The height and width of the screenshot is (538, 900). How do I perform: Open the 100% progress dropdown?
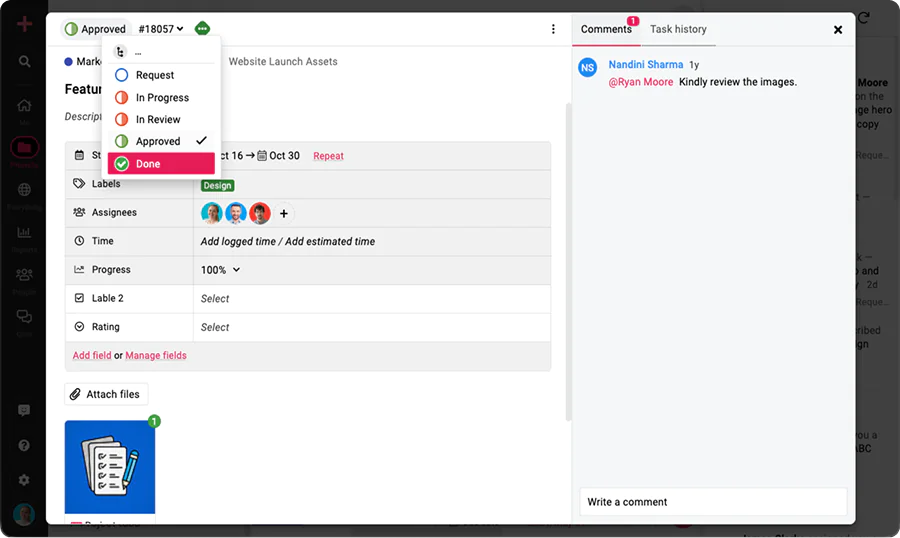(220, 270)
